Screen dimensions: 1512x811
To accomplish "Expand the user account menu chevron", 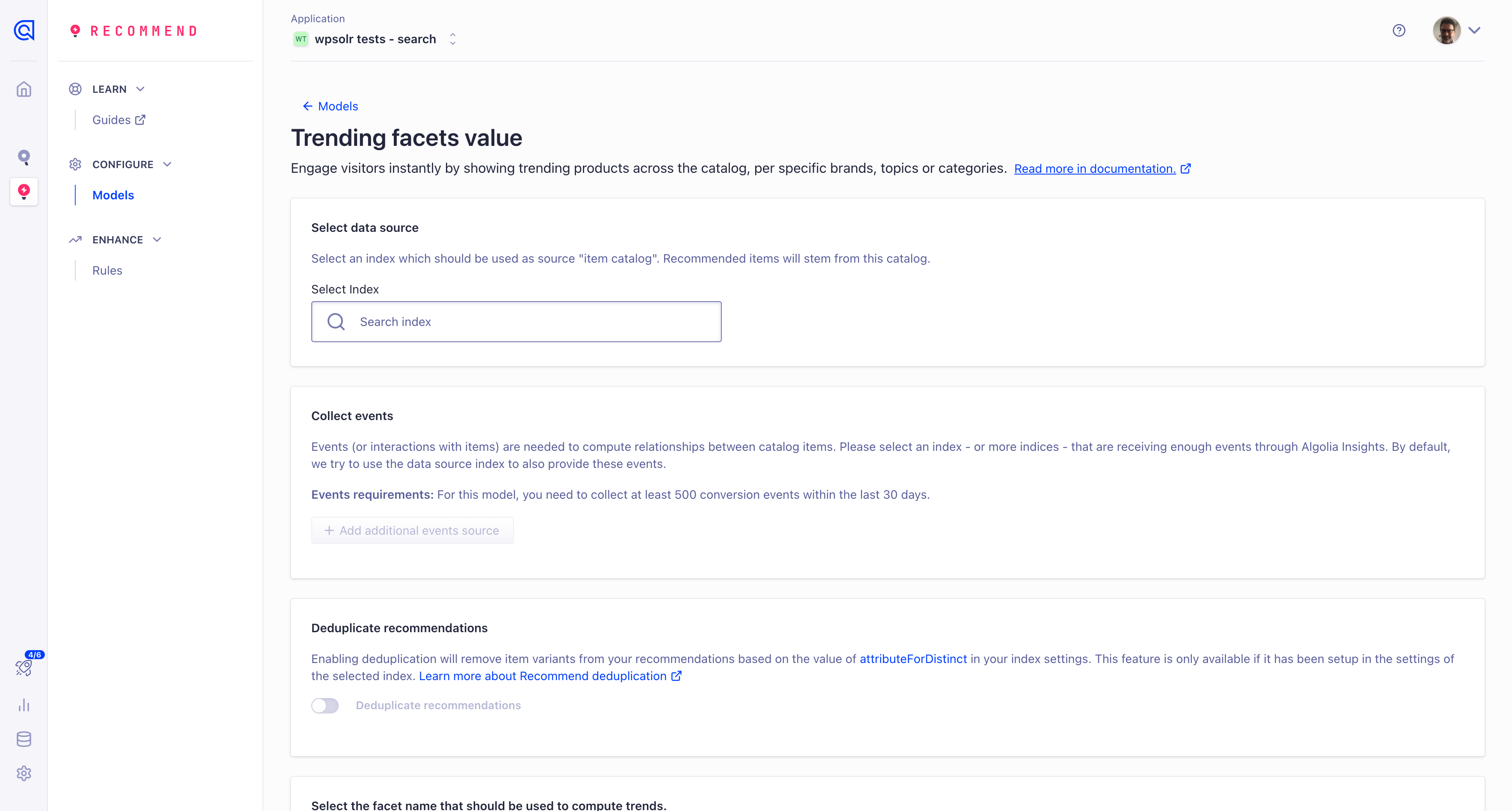I will (1474, 30).
